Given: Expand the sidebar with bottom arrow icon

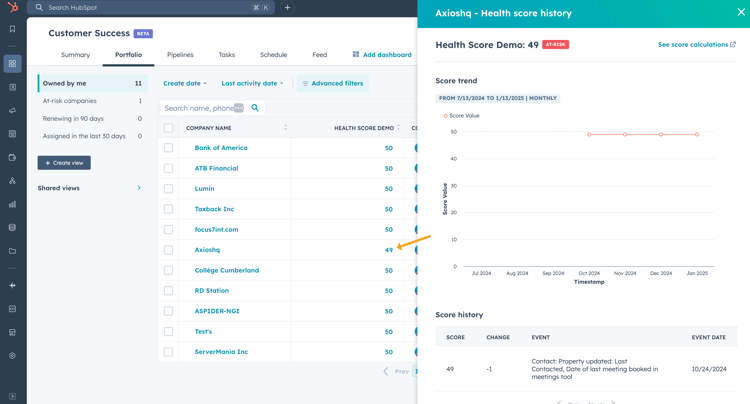Looking at the screenshot, I should [12, 396].
